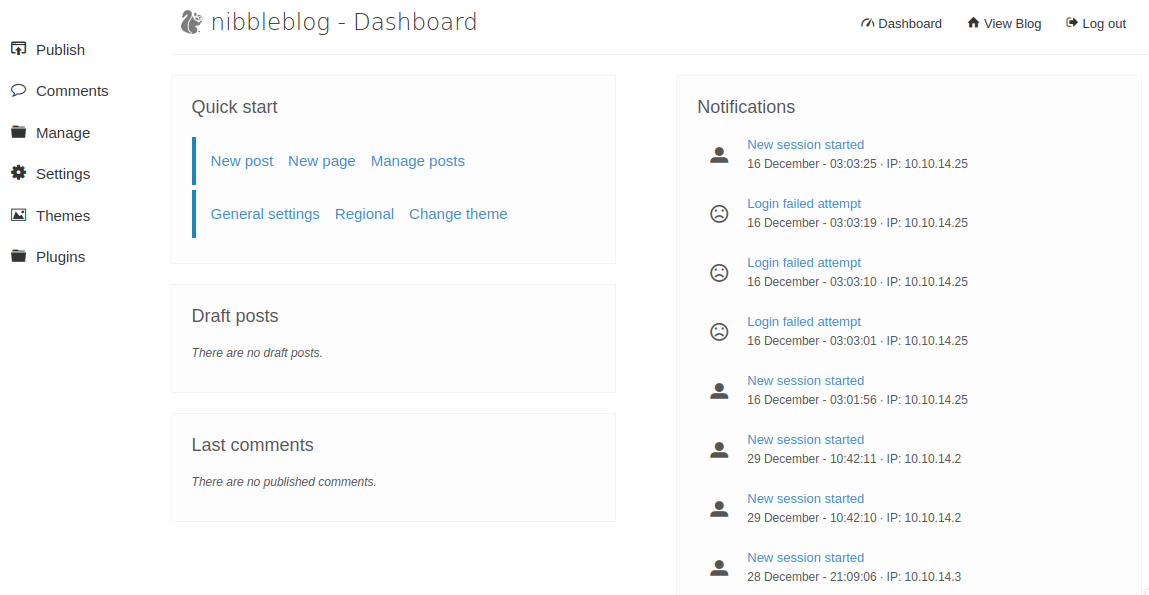Click the sad face icon beside 03:03:19 failed login
1149x595 pixels.
[x=719, y=213]
